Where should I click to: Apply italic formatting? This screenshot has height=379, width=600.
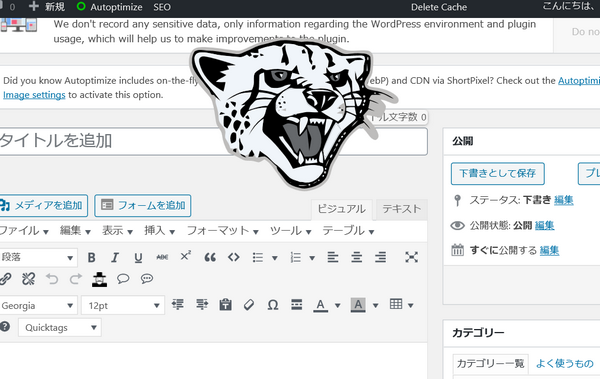click(115, 257)
